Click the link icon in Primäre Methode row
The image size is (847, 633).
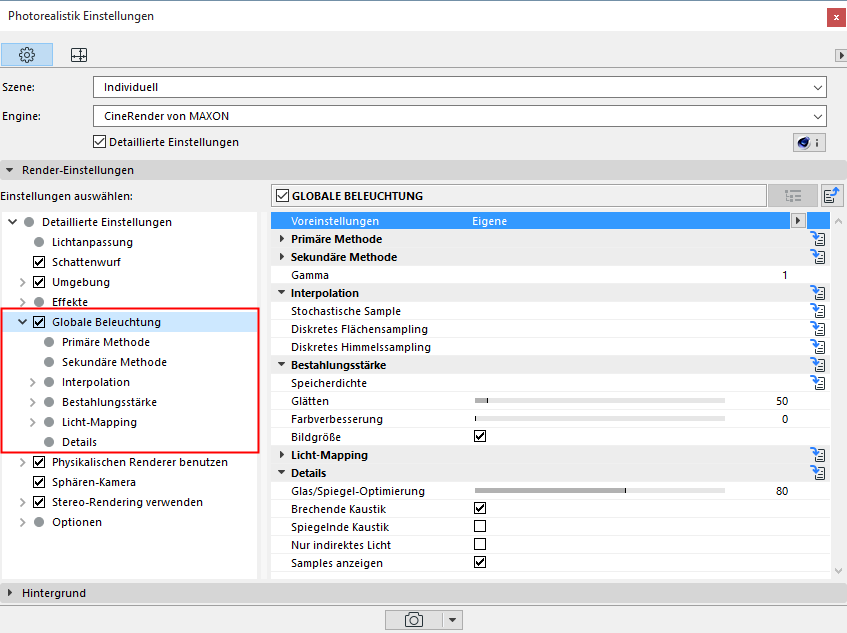pyautogui.click(x=818, y=238)
